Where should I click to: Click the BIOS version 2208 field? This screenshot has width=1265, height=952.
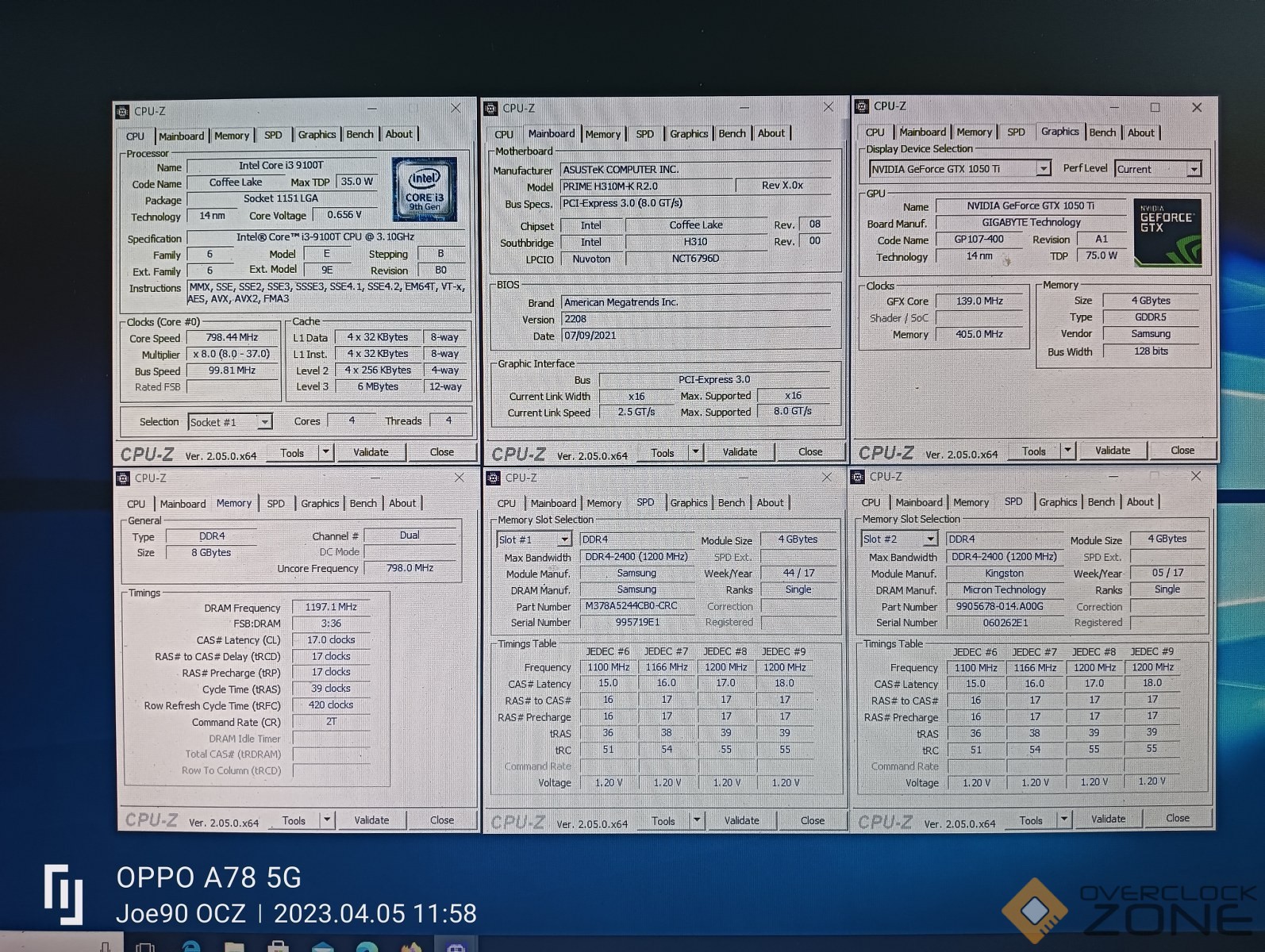pyautogui.click(x=695, y=319)
